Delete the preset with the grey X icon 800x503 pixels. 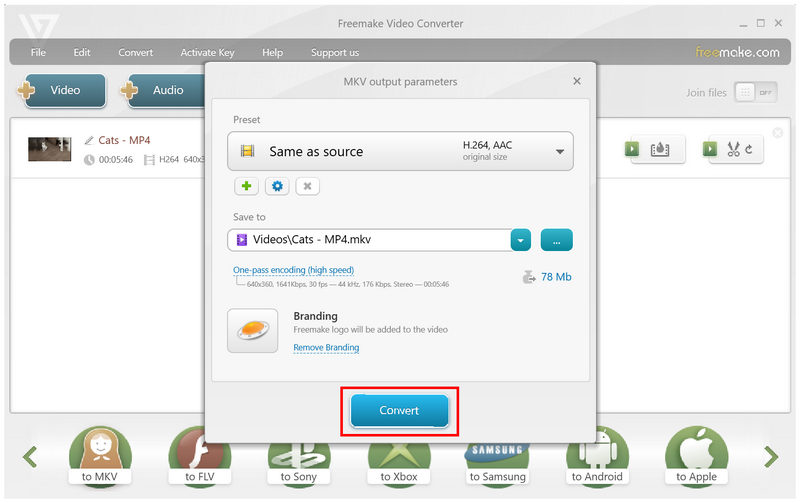(x=307, y=186)
